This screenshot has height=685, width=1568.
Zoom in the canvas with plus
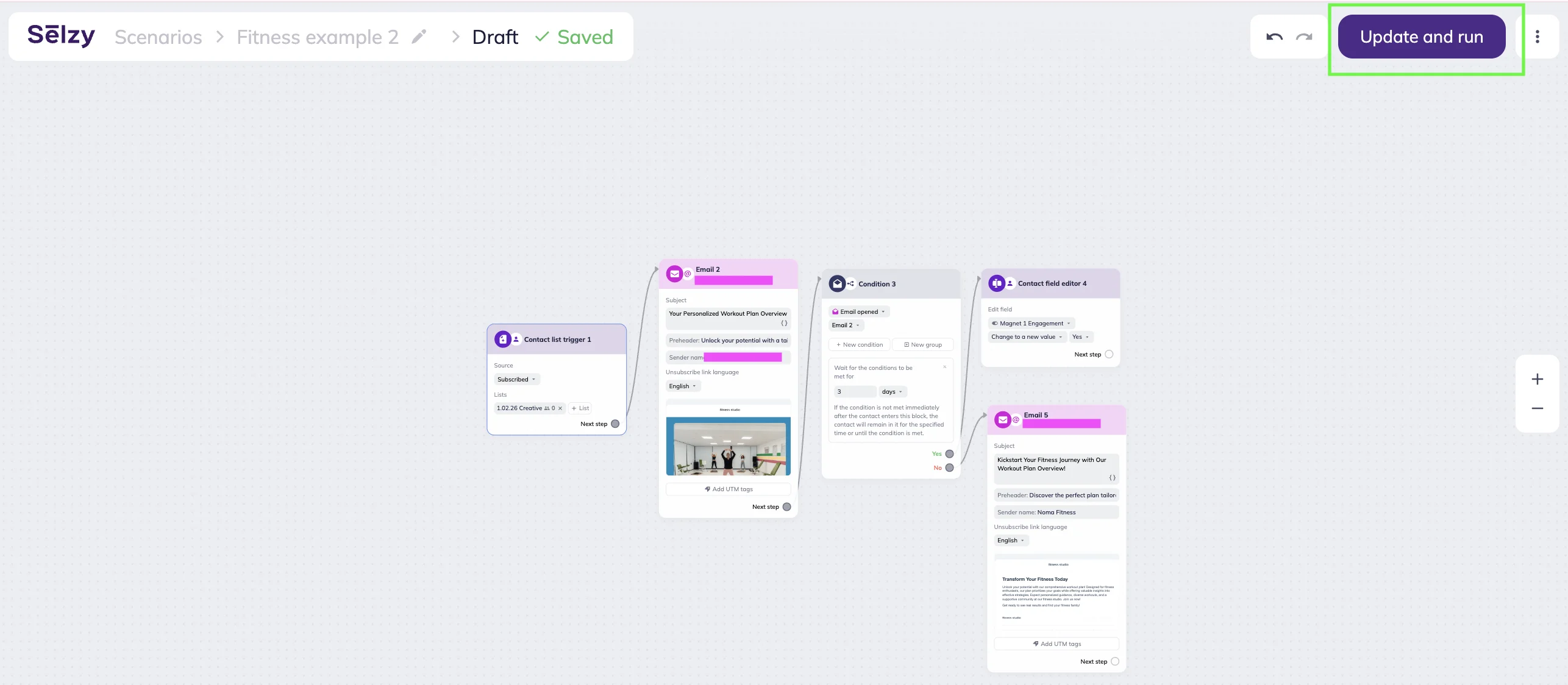point(1538,379)
